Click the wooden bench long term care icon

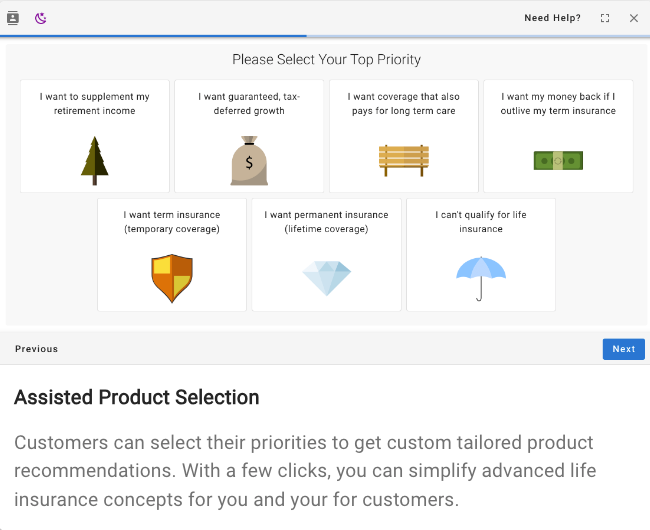click(403, 160)
